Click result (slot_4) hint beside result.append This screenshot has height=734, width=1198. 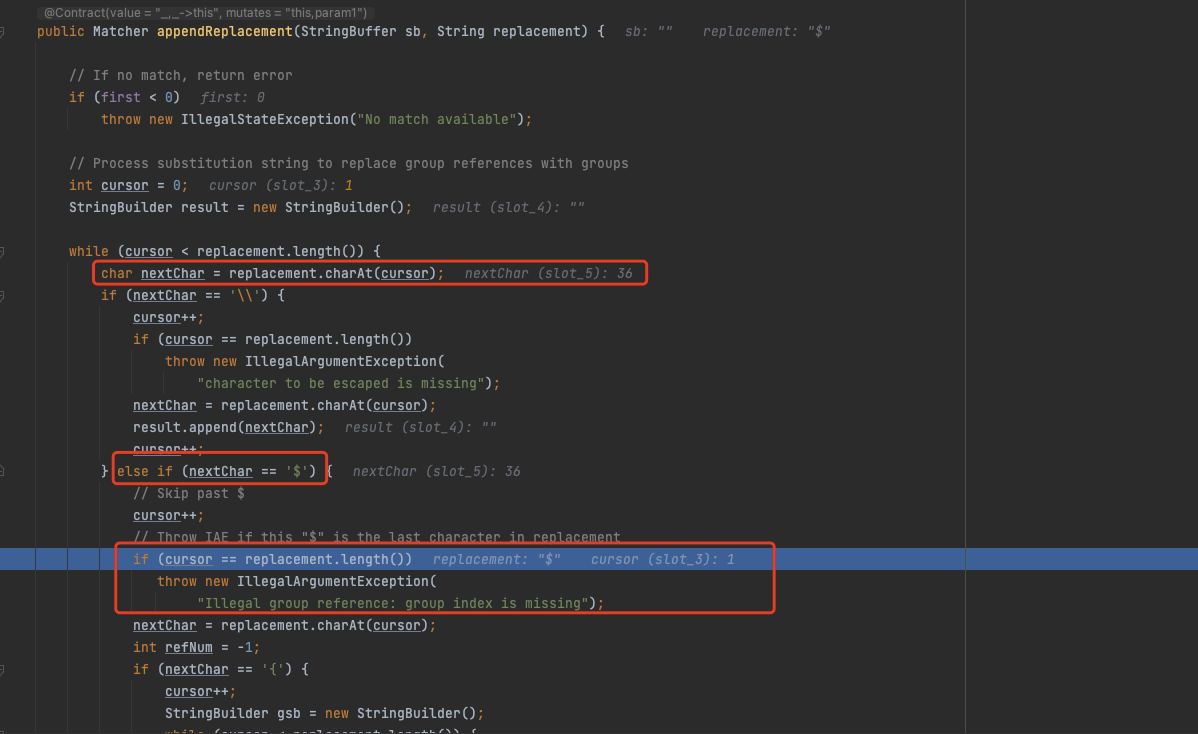(x=420, y=427)
